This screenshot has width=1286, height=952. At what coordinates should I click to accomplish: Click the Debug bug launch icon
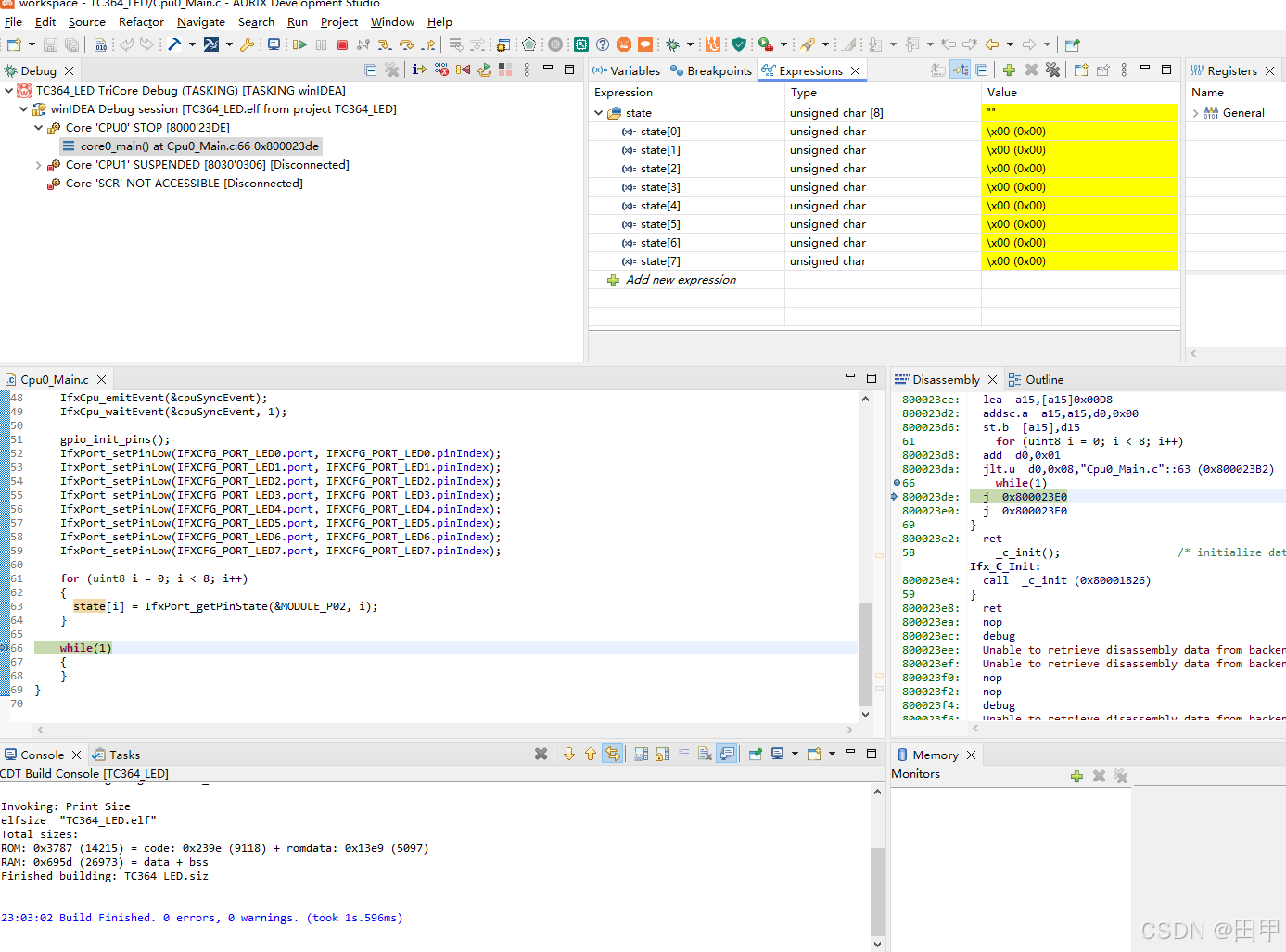tap(673, 44)
